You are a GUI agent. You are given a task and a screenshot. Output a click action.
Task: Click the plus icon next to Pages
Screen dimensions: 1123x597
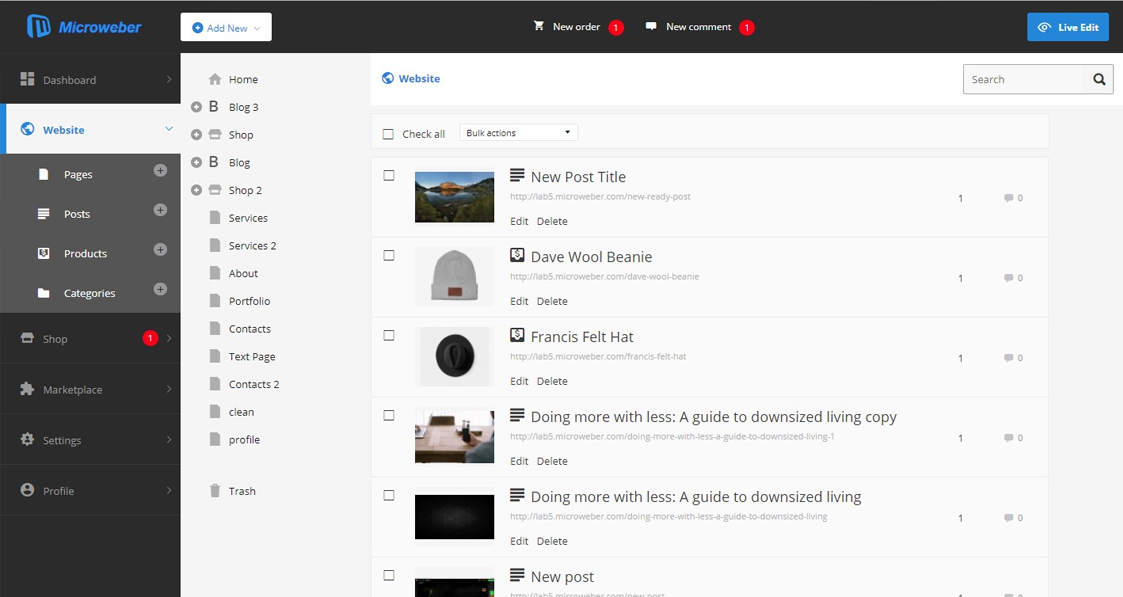pyautogui.click(x=160, y=171)
